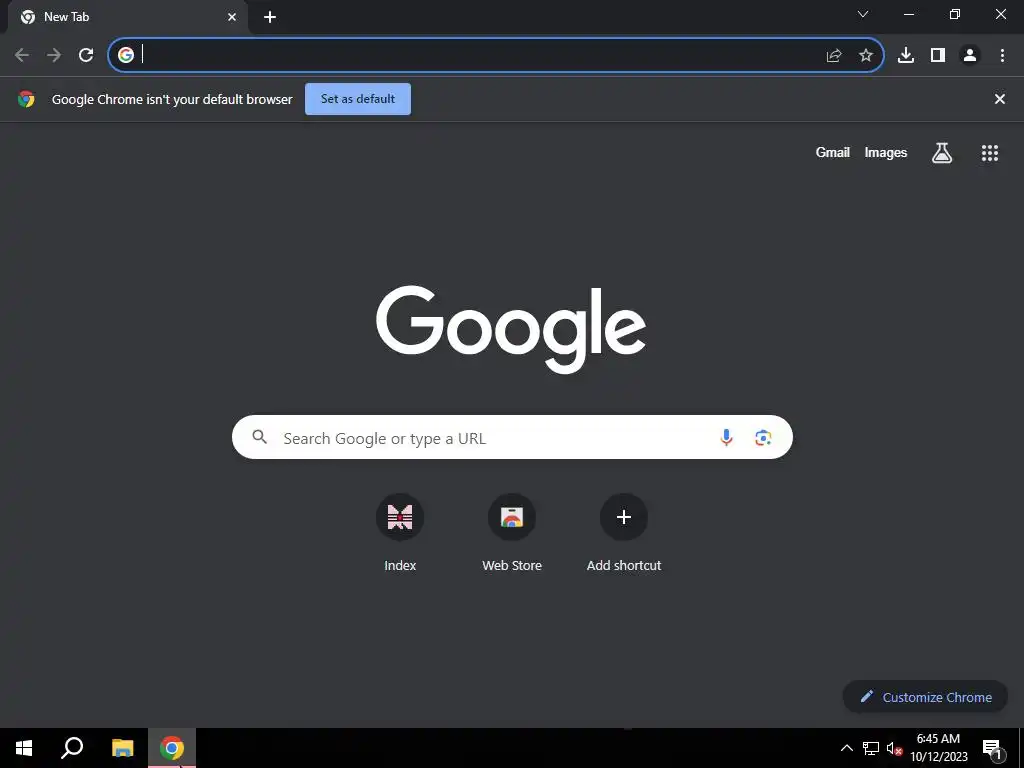Open the Web Store shortcut
The height and width of the screenshot is (768, 1024).
tap(512, 534)
